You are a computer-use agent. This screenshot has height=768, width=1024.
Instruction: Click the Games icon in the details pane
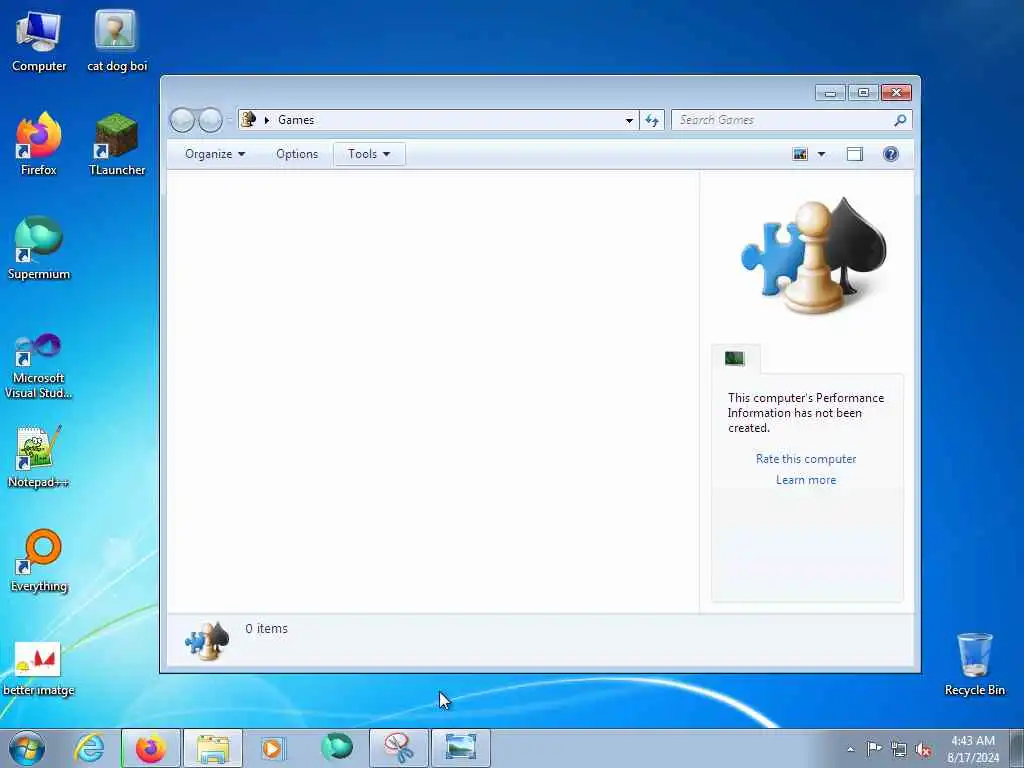207,641
